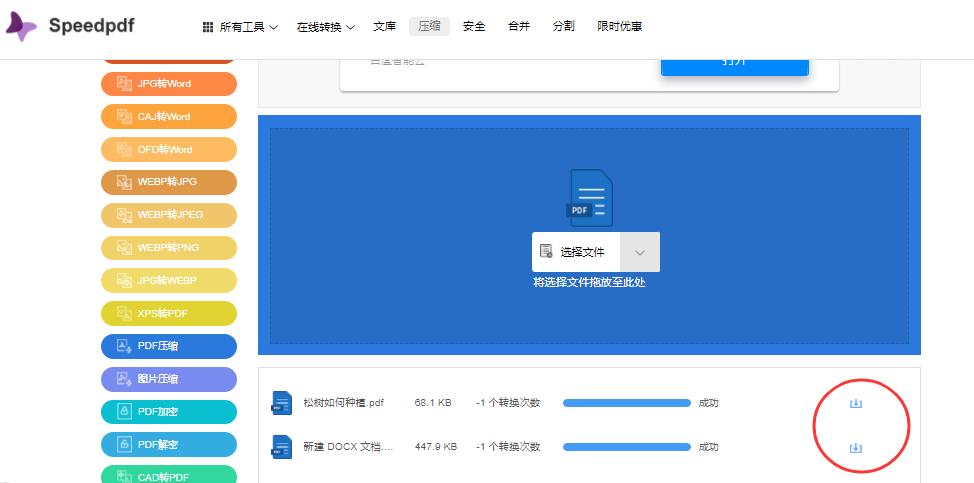974x483 pixels.
Task: Select file name 新建 DOCX 文档
Action: (x=348, y=447)
